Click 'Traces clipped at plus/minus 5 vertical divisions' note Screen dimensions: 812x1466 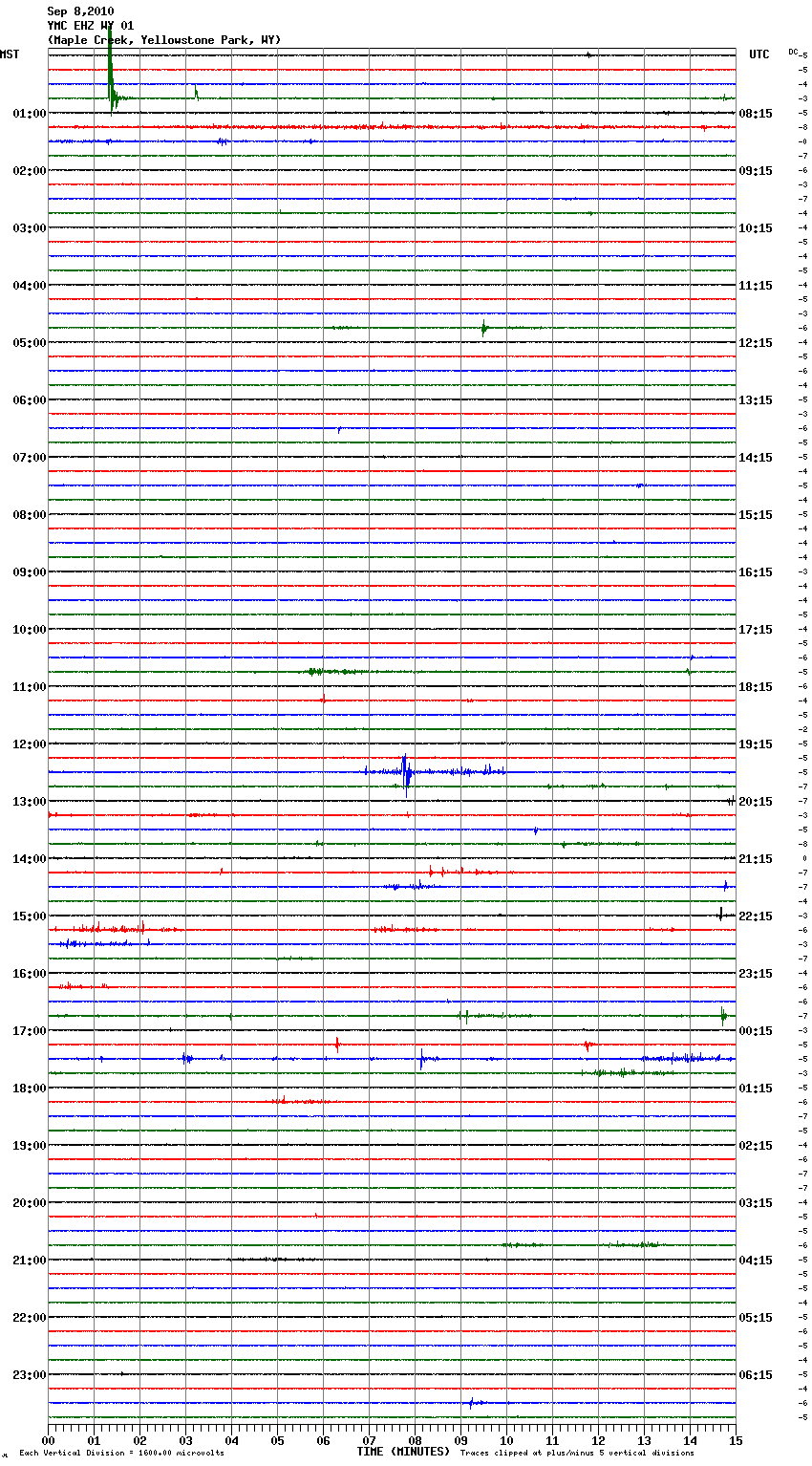point(577,1454)
